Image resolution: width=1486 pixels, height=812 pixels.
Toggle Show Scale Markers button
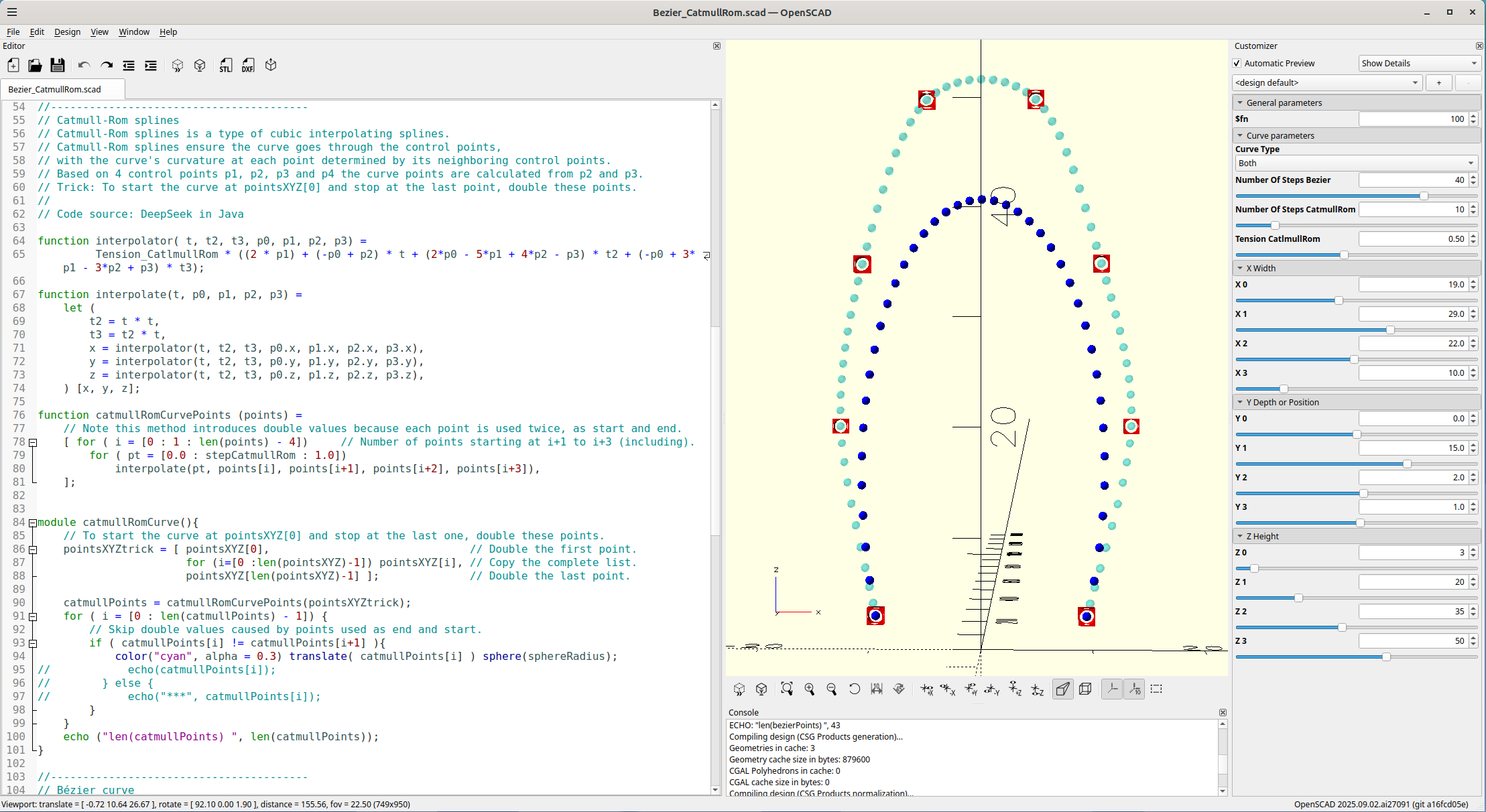click(1134, 689)
